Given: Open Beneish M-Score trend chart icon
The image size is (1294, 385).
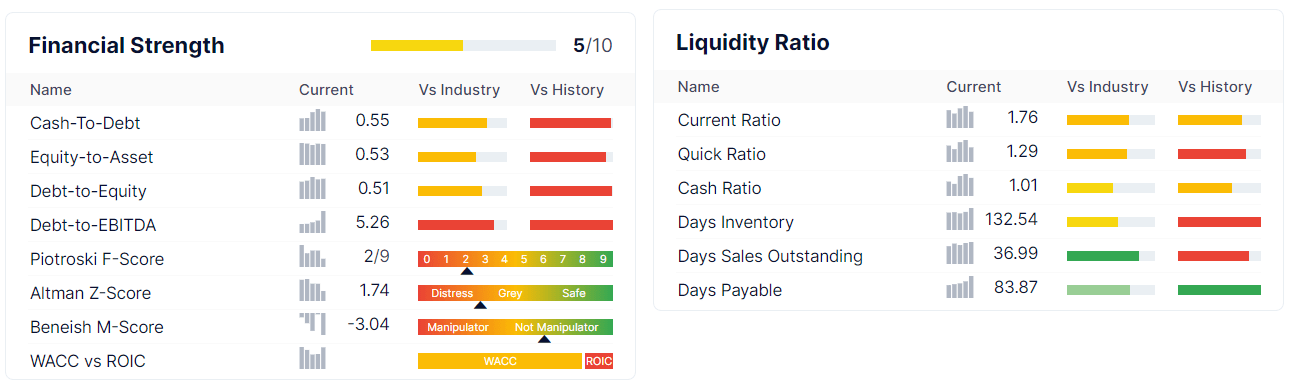Looking at the screenshot, I should point(312,323).
